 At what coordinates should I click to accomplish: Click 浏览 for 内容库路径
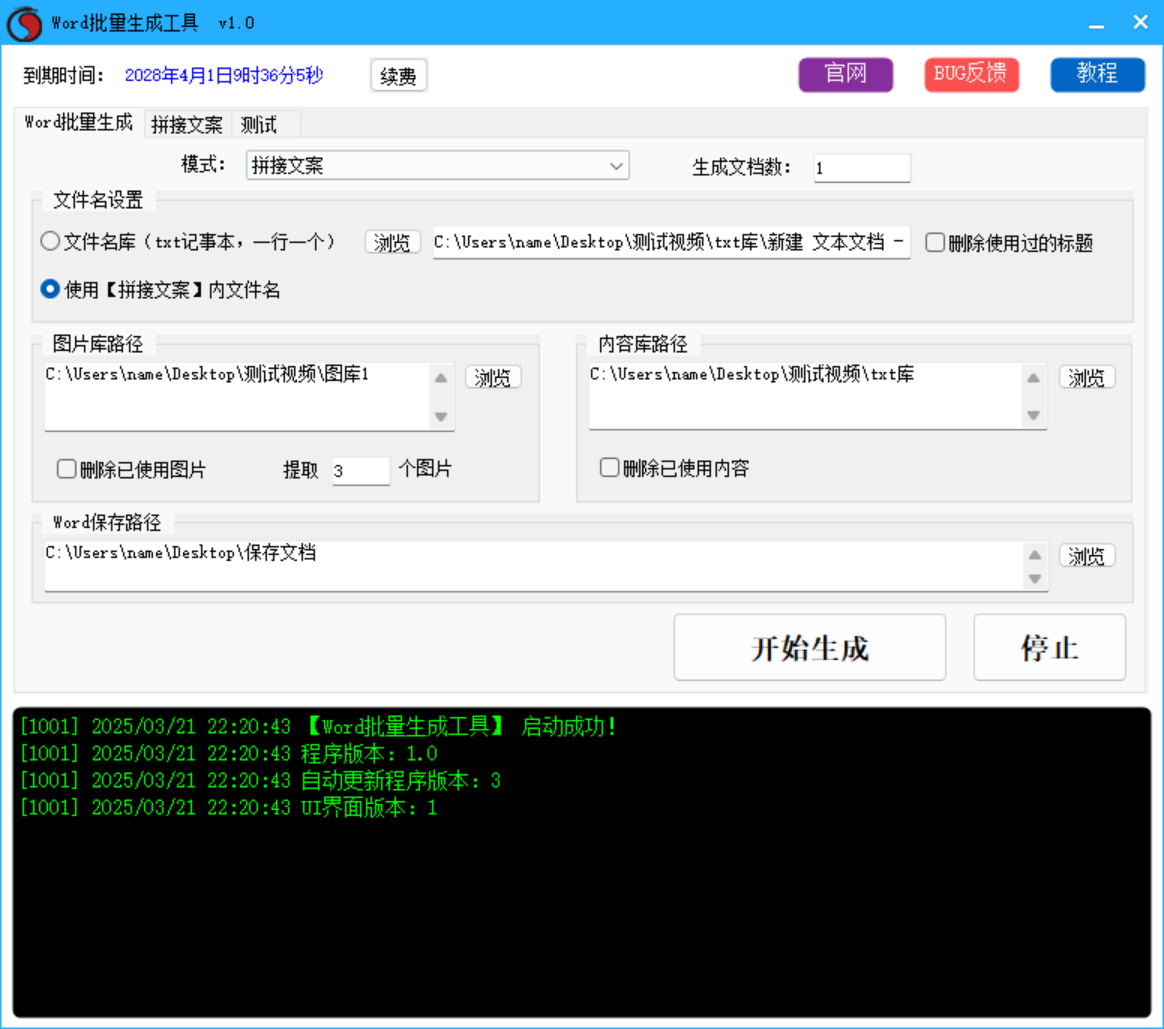(x=1087, y=377)
